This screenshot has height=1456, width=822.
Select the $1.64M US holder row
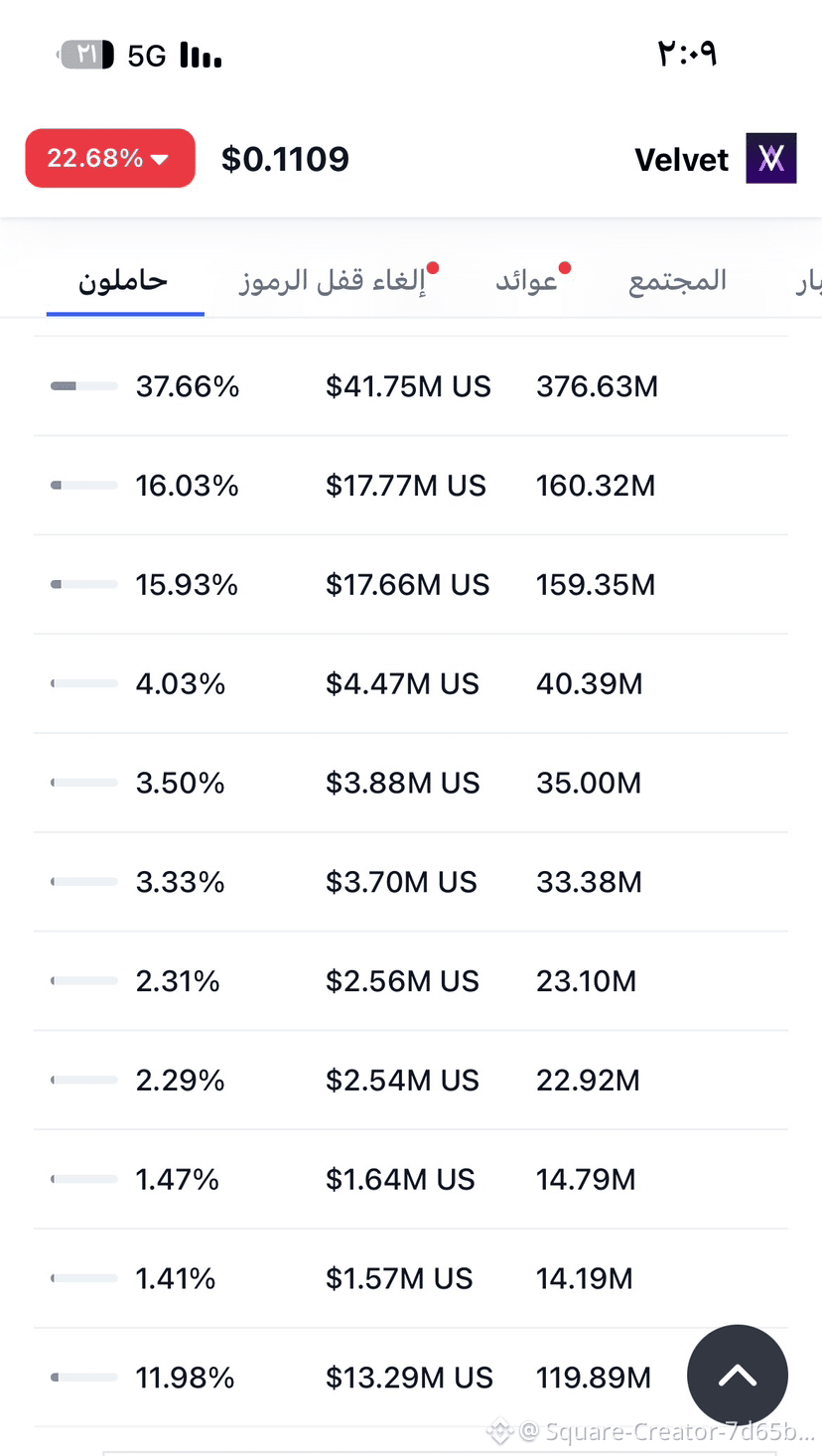[x=411, y=1179]
